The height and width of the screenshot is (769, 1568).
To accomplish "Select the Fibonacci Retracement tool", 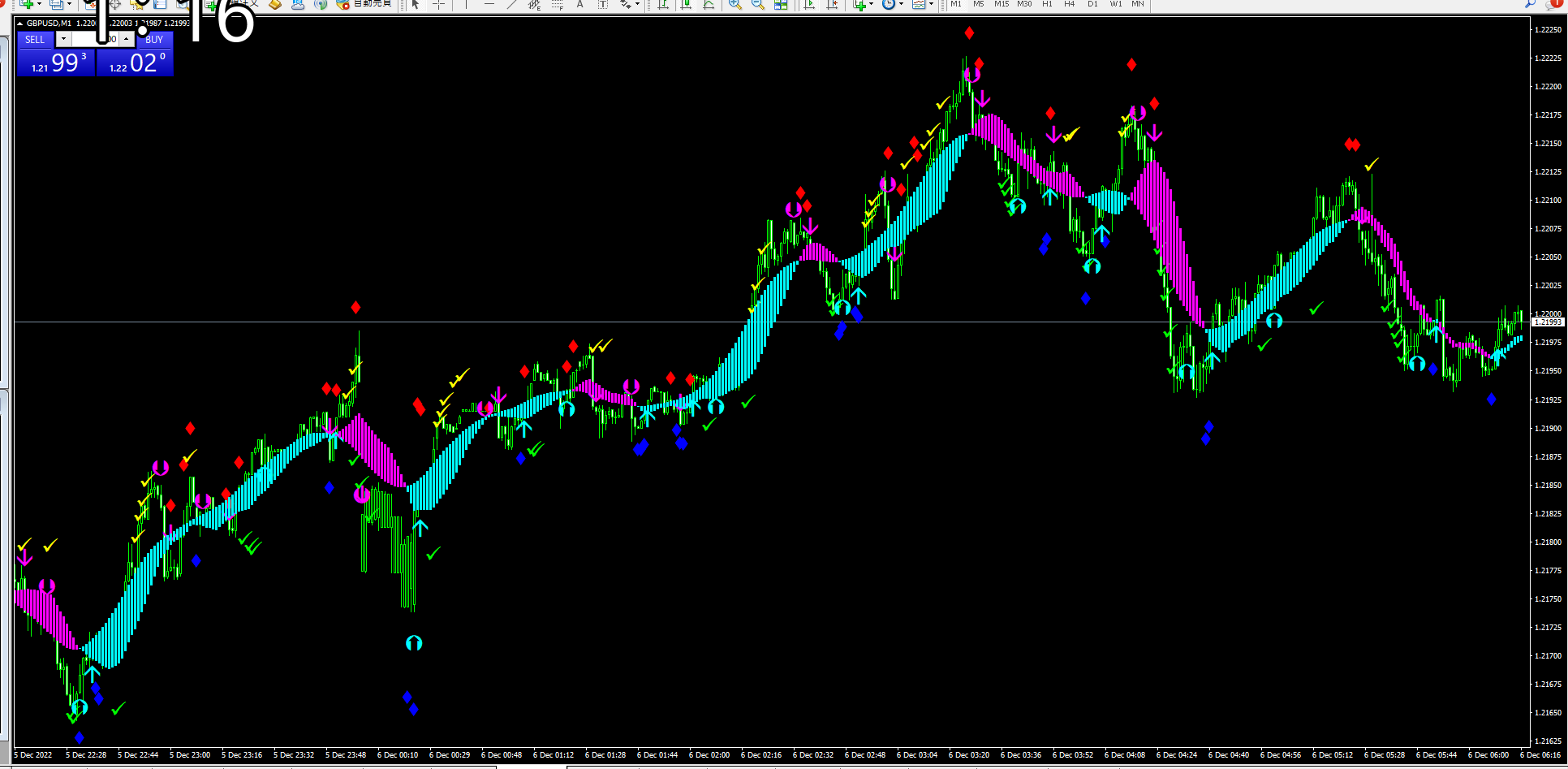I will tap(558, 4).
